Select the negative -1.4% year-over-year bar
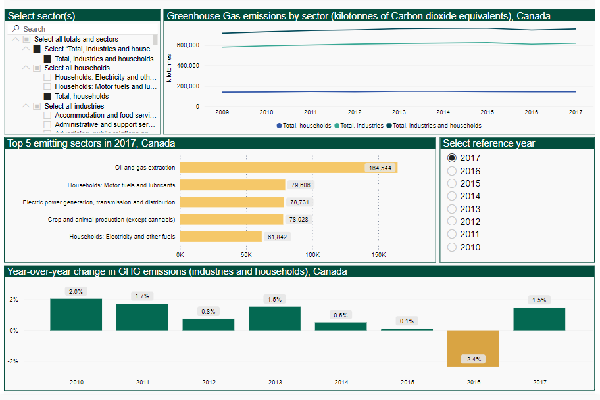The width and height of the screenshot is (600, 400). (474, 349)
